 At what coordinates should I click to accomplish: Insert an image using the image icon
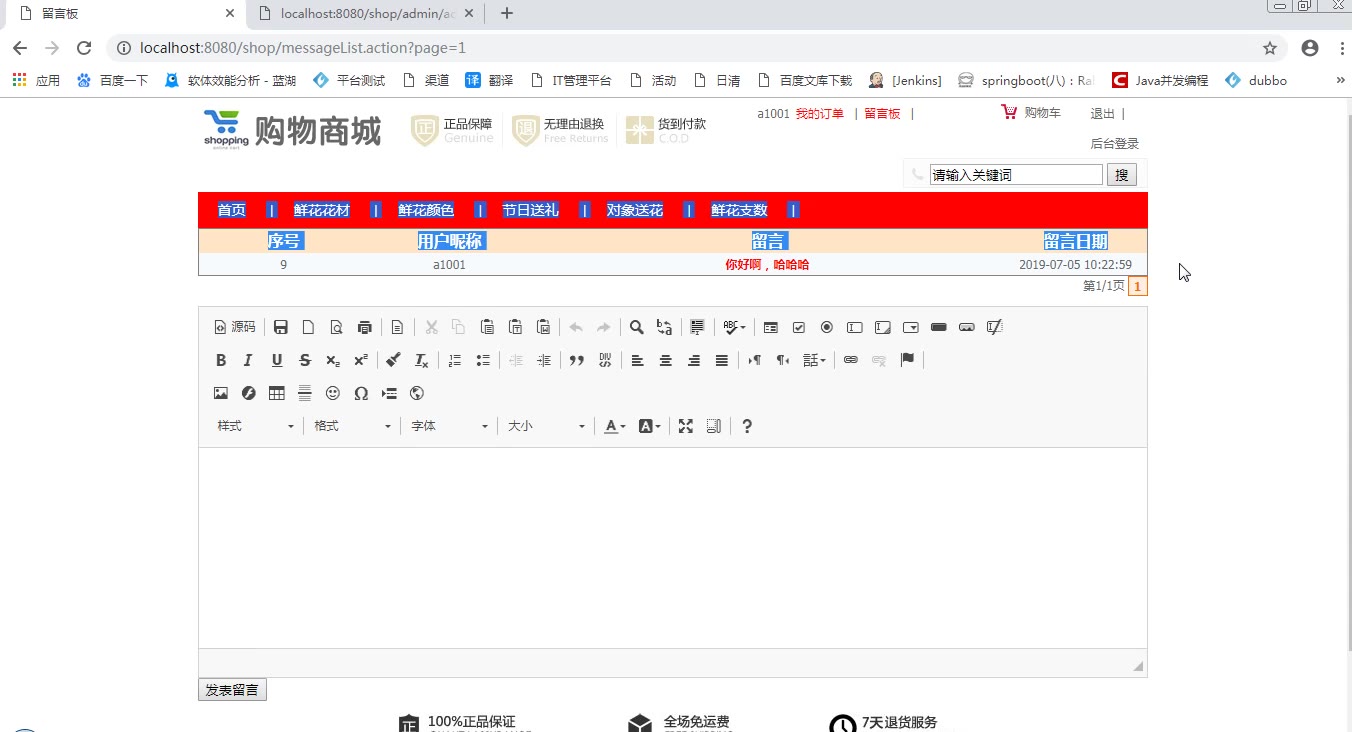pos(221,394)
